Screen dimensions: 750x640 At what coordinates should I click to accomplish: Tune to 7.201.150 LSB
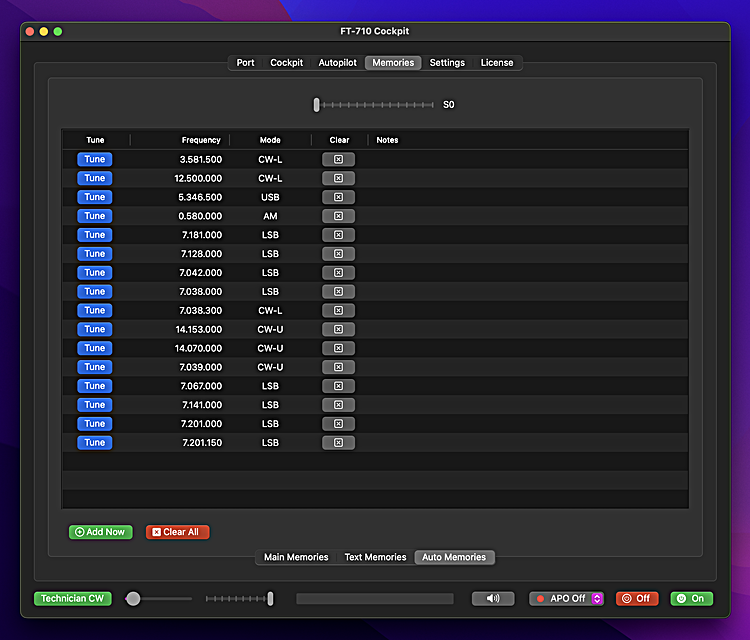tap(95, 442)
